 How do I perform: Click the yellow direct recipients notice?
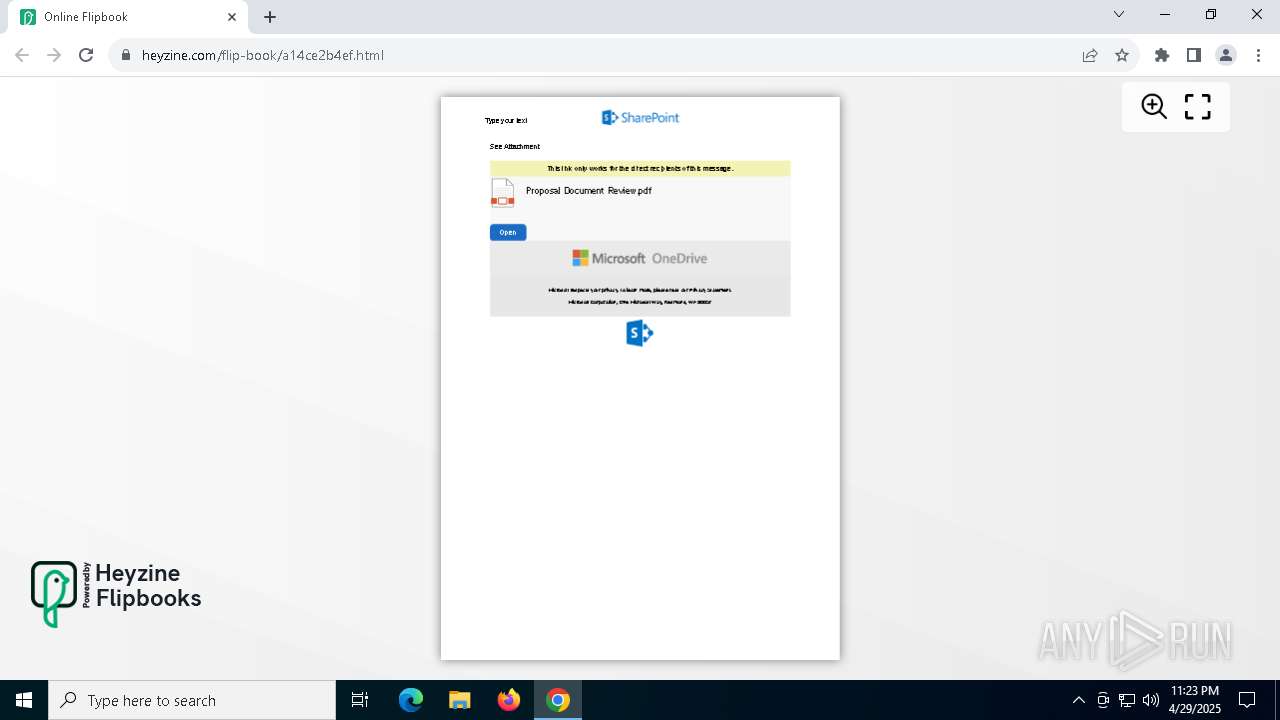(x=640, y=168)
